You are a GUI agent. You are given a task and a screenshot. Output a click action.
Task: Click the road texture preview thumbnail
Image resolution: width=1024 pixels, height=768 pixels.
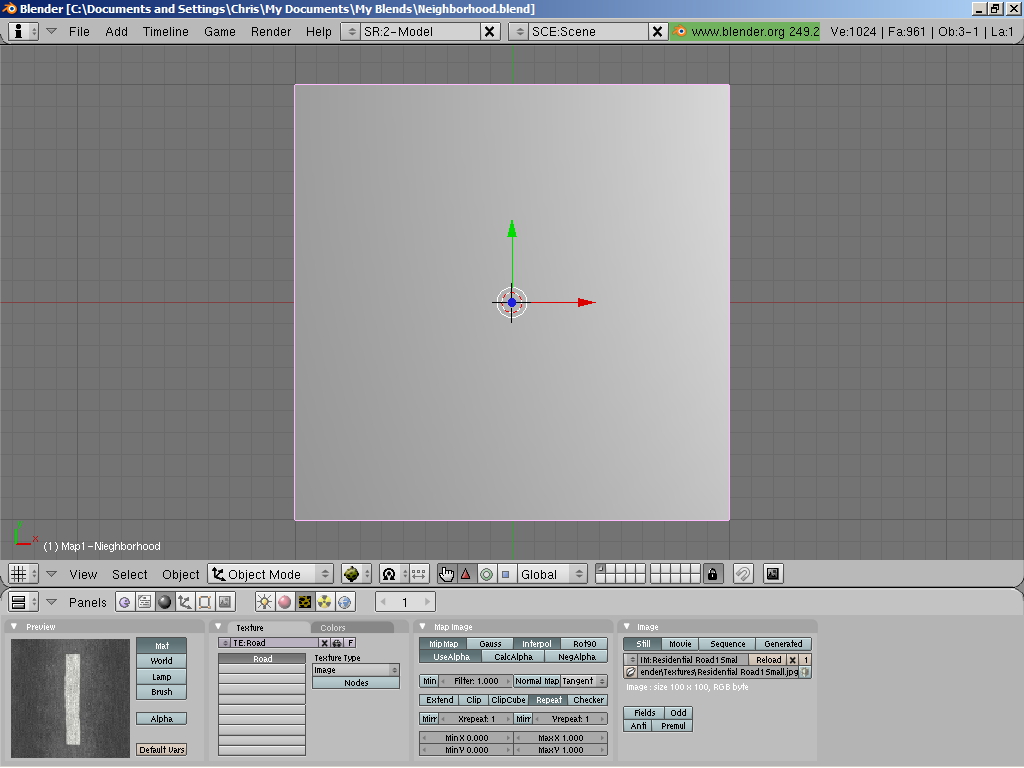pyautogui.click(x=71, y=698)
